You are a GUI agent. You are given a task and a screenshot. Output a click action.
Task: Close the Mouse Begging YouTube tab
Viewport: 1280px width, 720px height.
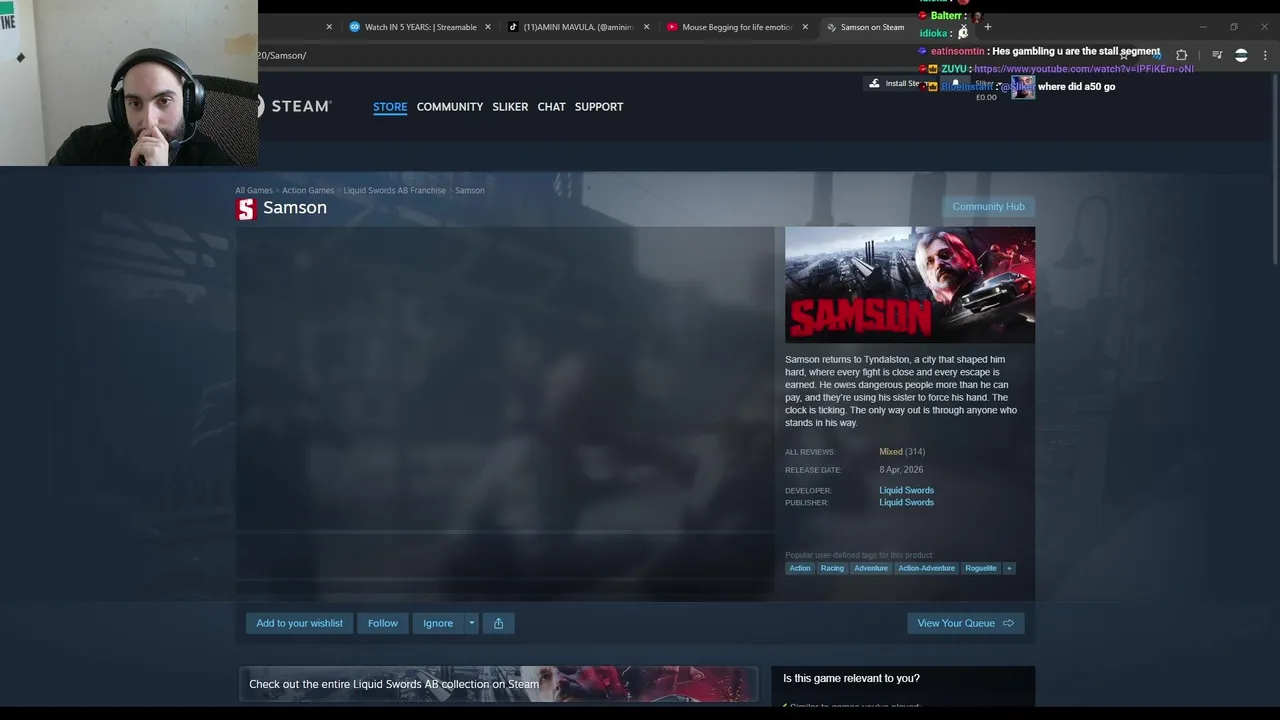(x=805, y=27)
